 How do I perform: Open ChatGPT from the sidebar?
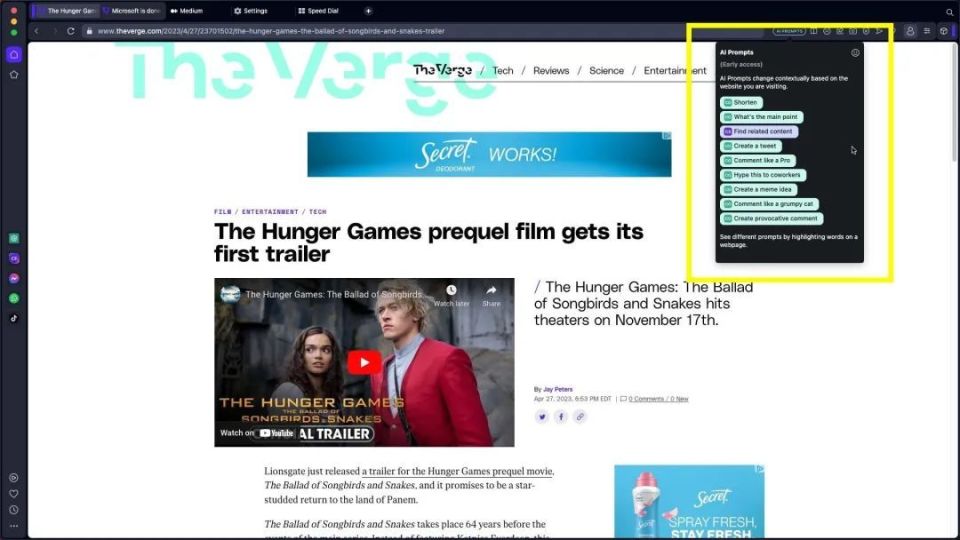(x=14, y=238)
